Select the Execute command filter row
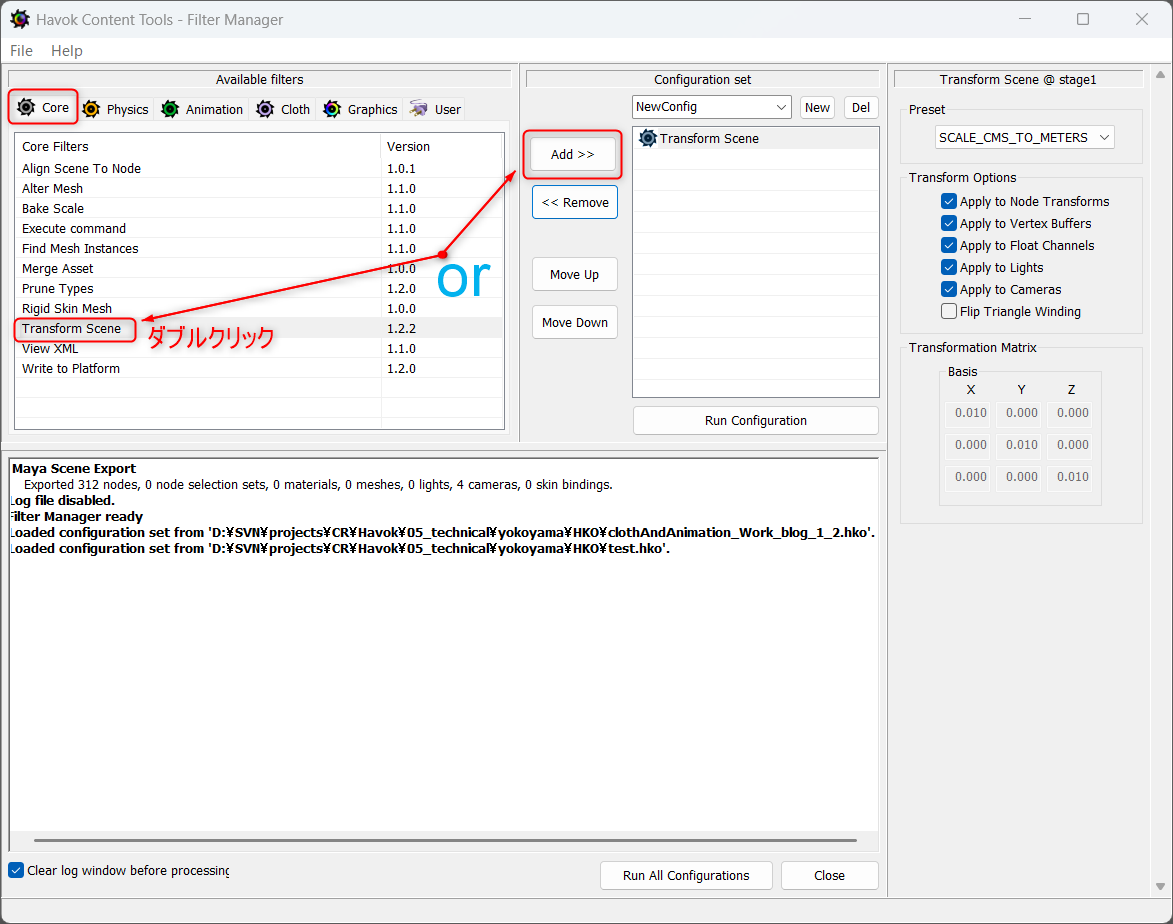 (x=259, y=228)
